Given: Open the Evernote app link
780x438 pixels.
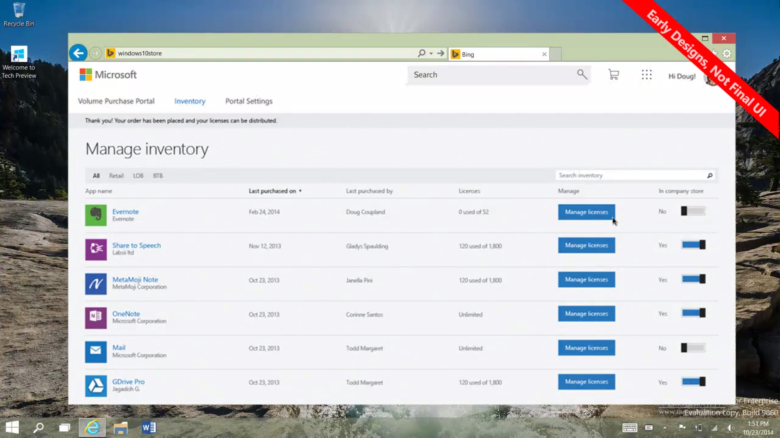Looking at the screenshot, I should 125,212.
